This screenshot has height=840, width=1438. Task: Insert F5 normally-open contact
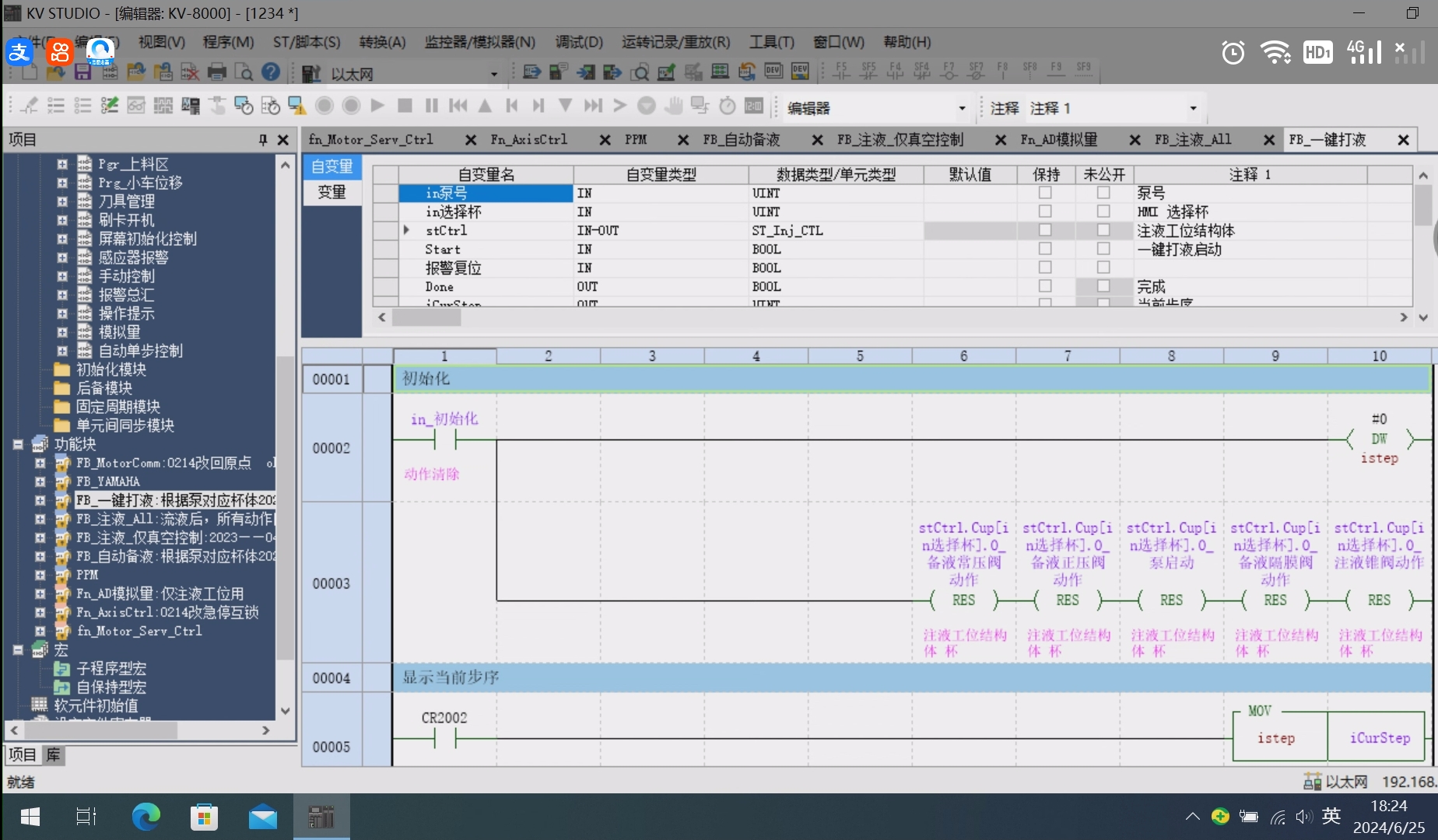coord(841,72)
